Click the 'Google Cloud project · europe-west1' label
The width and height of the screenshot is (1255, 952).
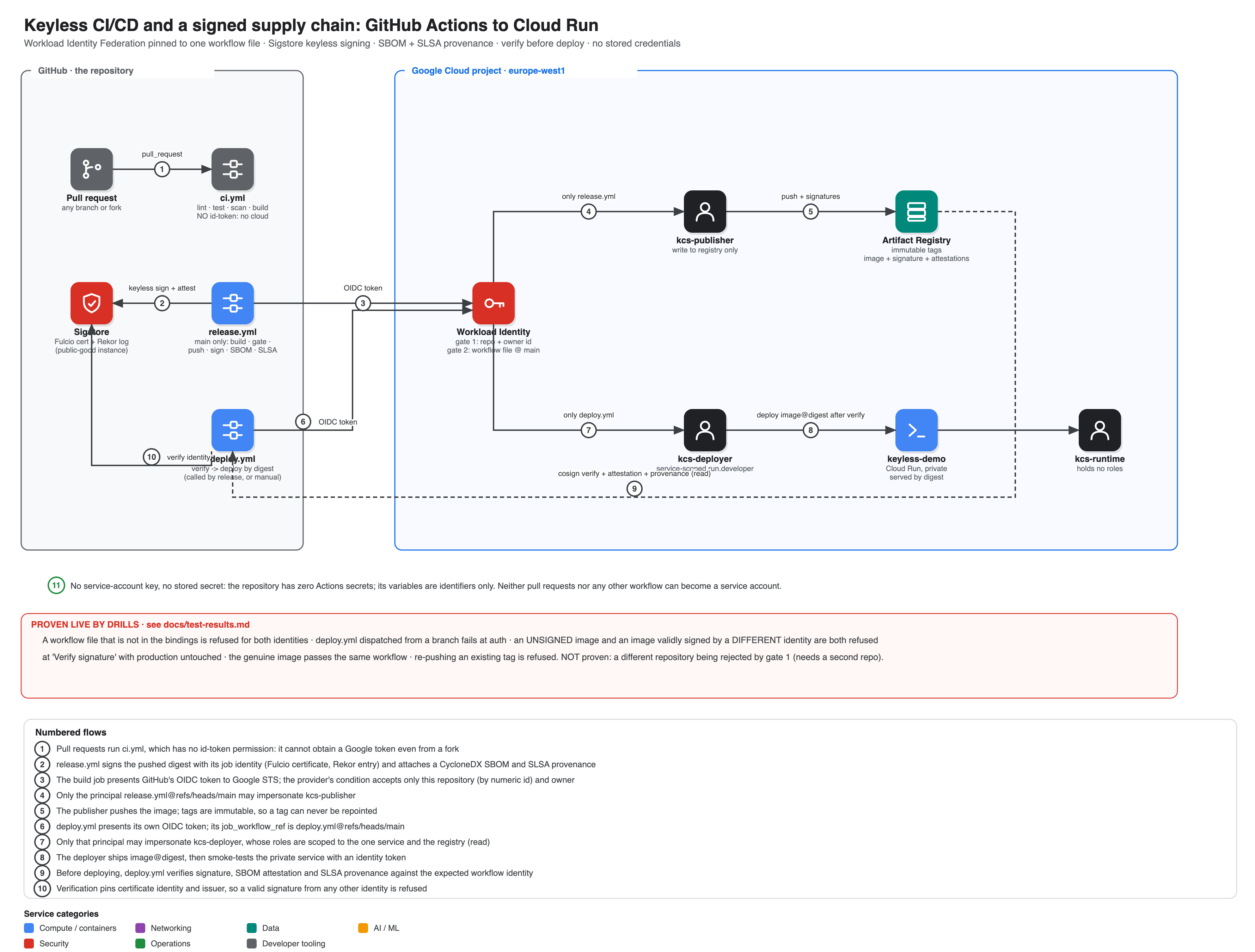point(488,71)
